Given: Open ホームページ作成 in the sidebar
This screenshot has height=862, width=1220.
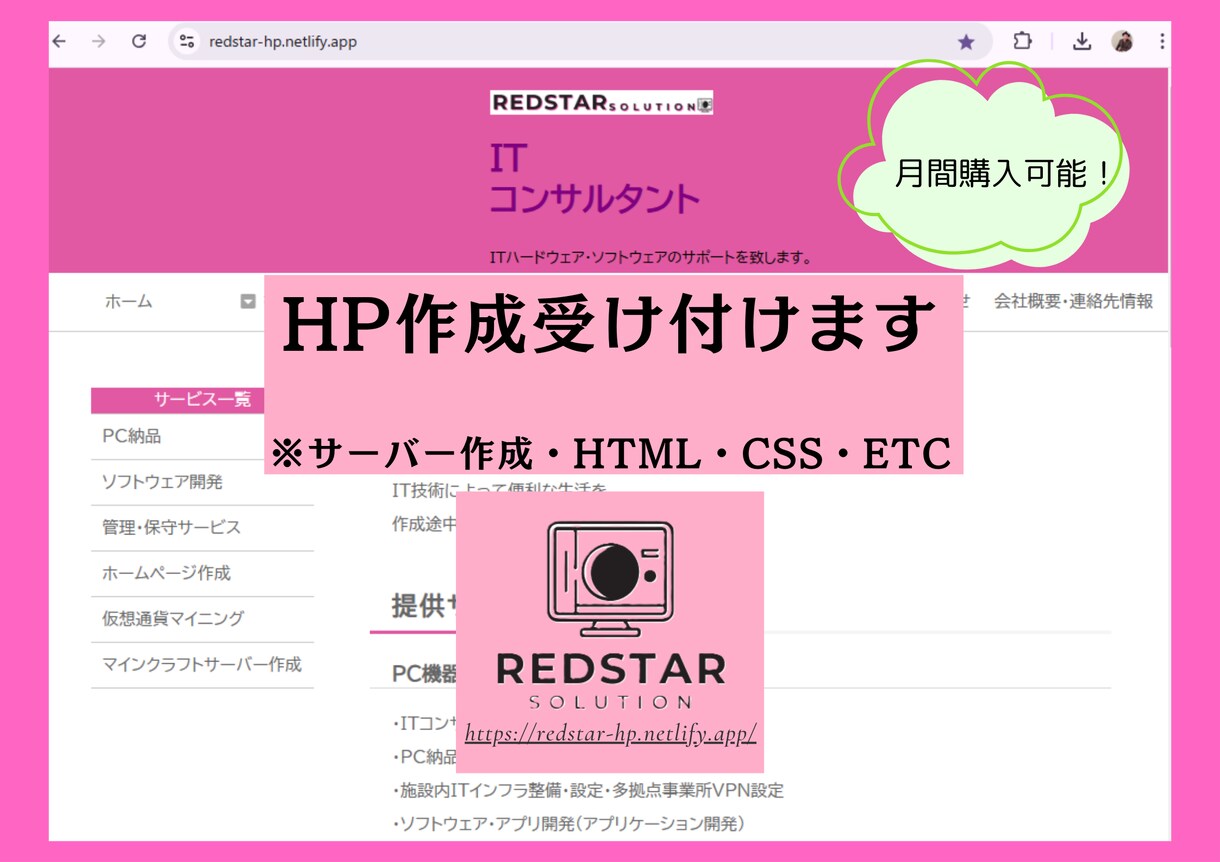Looking at the screenshot, I should (x=166, y=573).
